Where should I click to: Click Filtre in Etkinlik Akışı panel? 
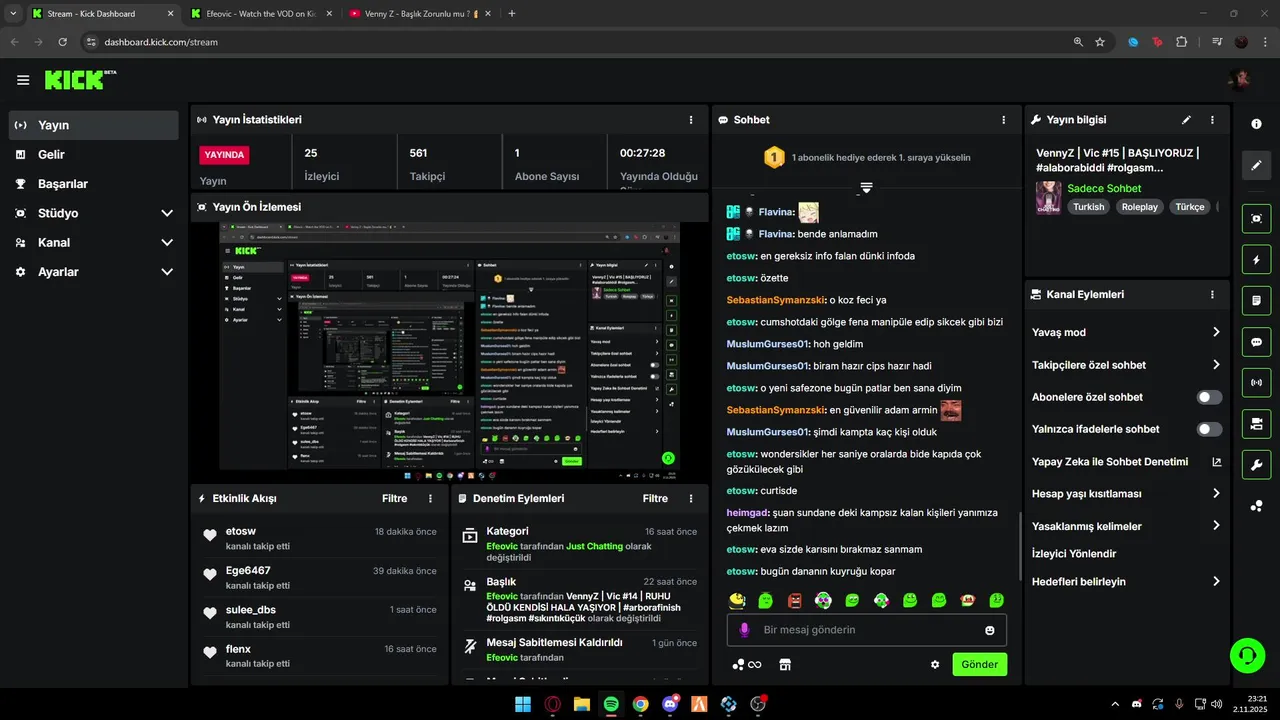(x=395, y=498)
